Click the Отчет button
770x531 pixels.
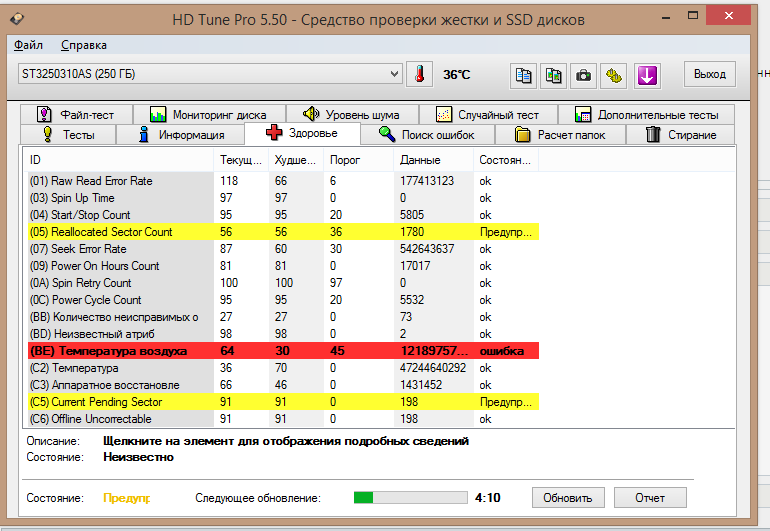coord(650,498)
